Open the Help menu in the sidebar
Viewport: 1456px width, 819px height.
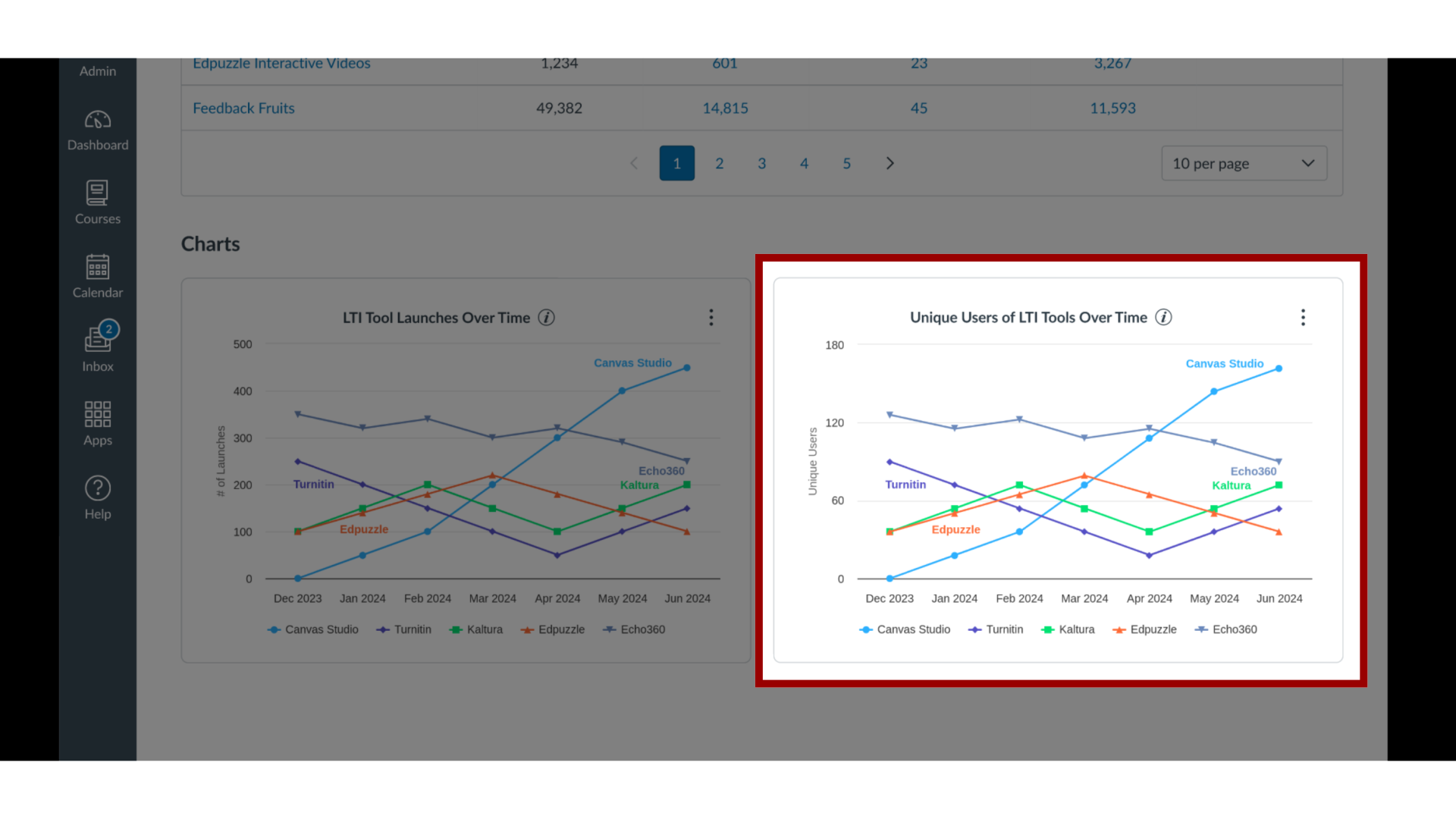pyautogui.click(x=98, y=497)
